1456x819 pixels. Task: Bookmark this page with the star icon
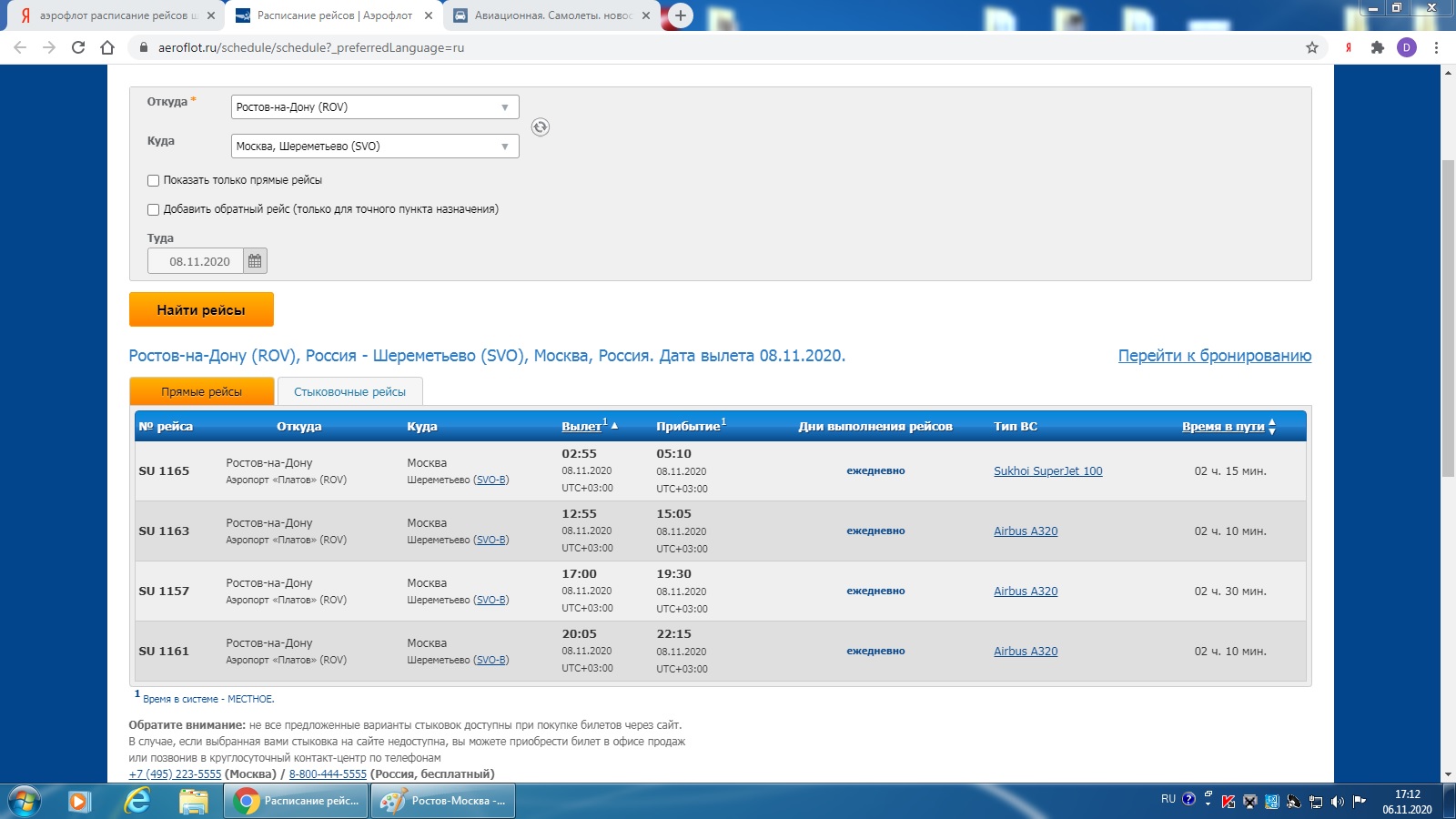(x=1312, y=47)
